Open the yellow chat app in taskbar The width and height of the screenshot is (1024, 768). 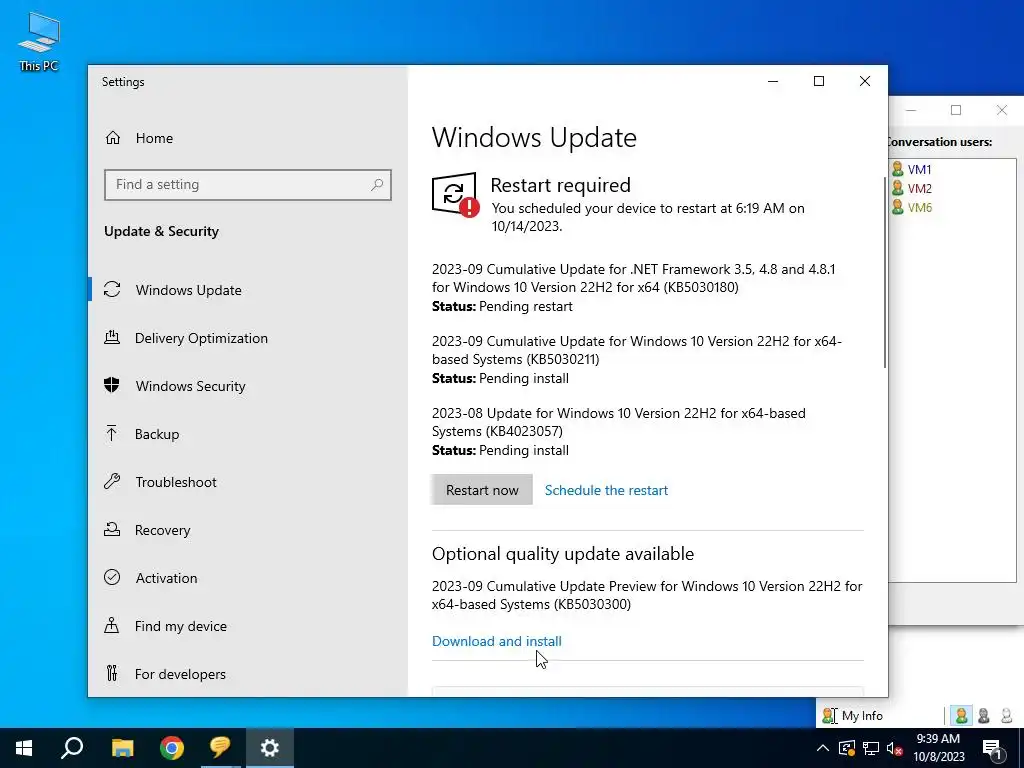221,748
